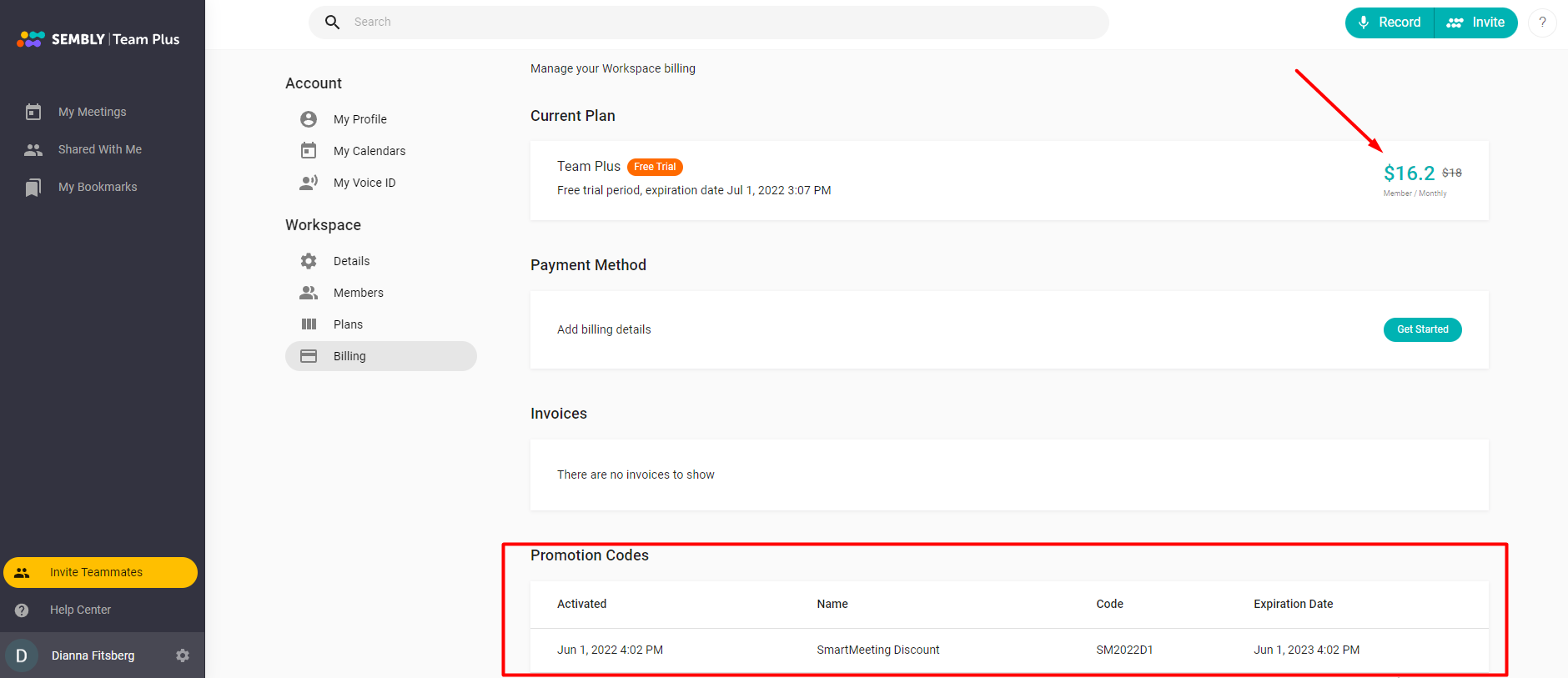
Task: Click the Members people icon
Action: point(309,293)
